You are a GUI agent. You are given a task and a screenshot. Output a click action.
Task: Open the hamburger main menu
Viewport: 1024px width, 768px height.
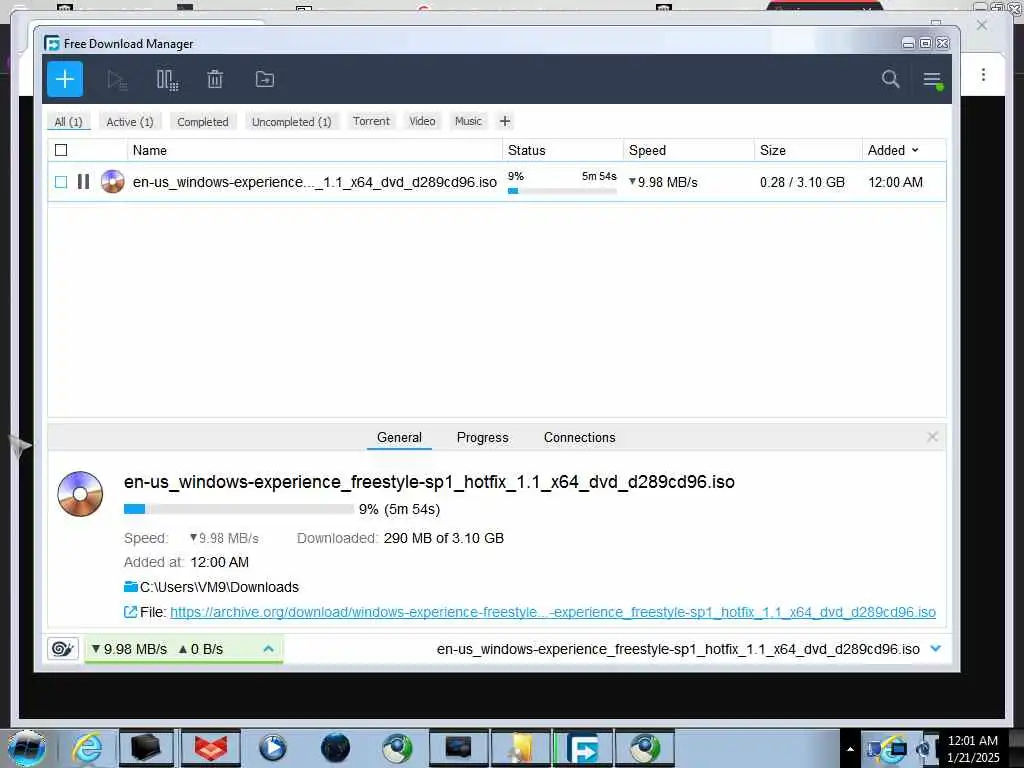click(x=932, y=80)
